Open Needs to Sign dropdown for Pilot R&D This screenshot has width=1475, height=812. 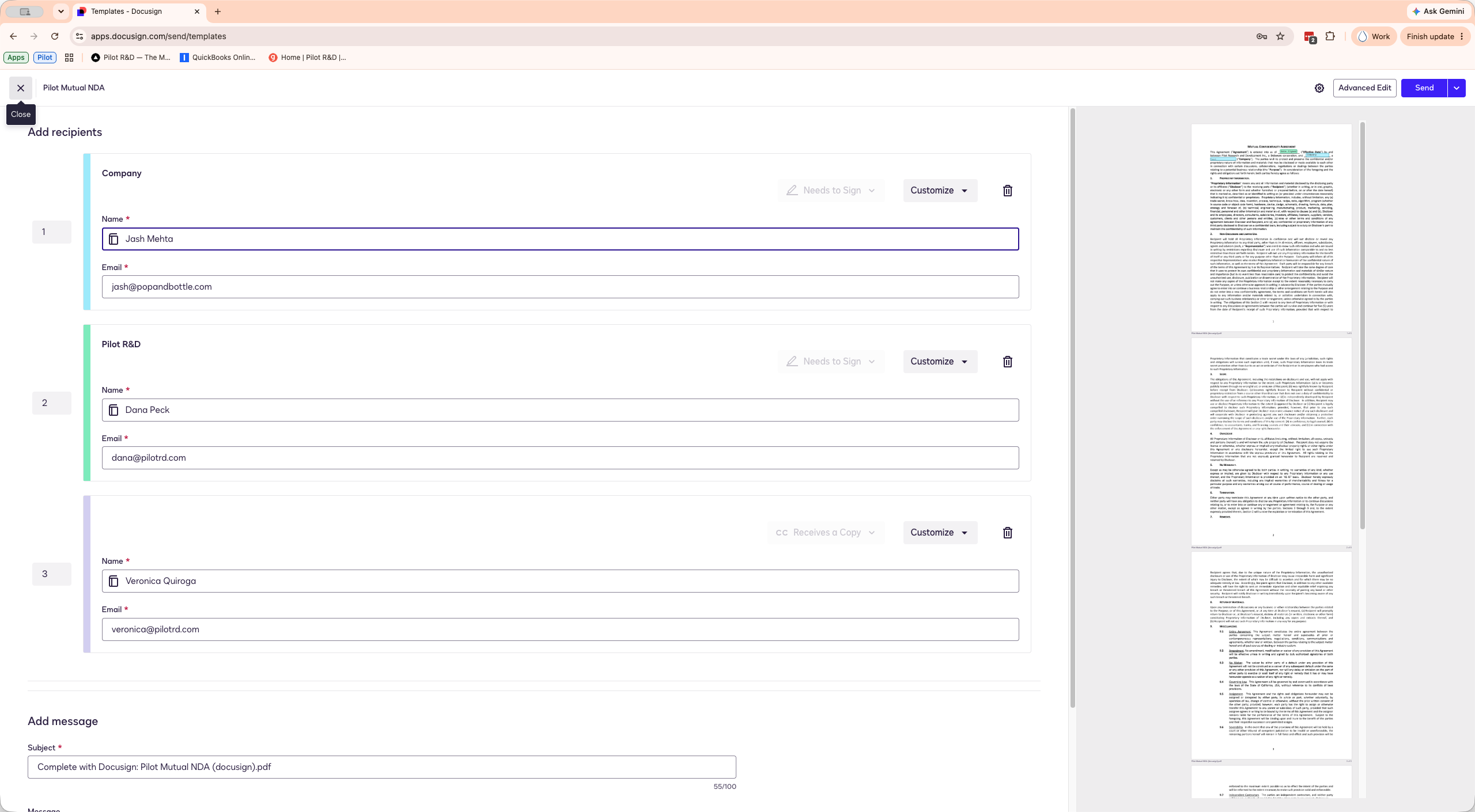[831, 362]
